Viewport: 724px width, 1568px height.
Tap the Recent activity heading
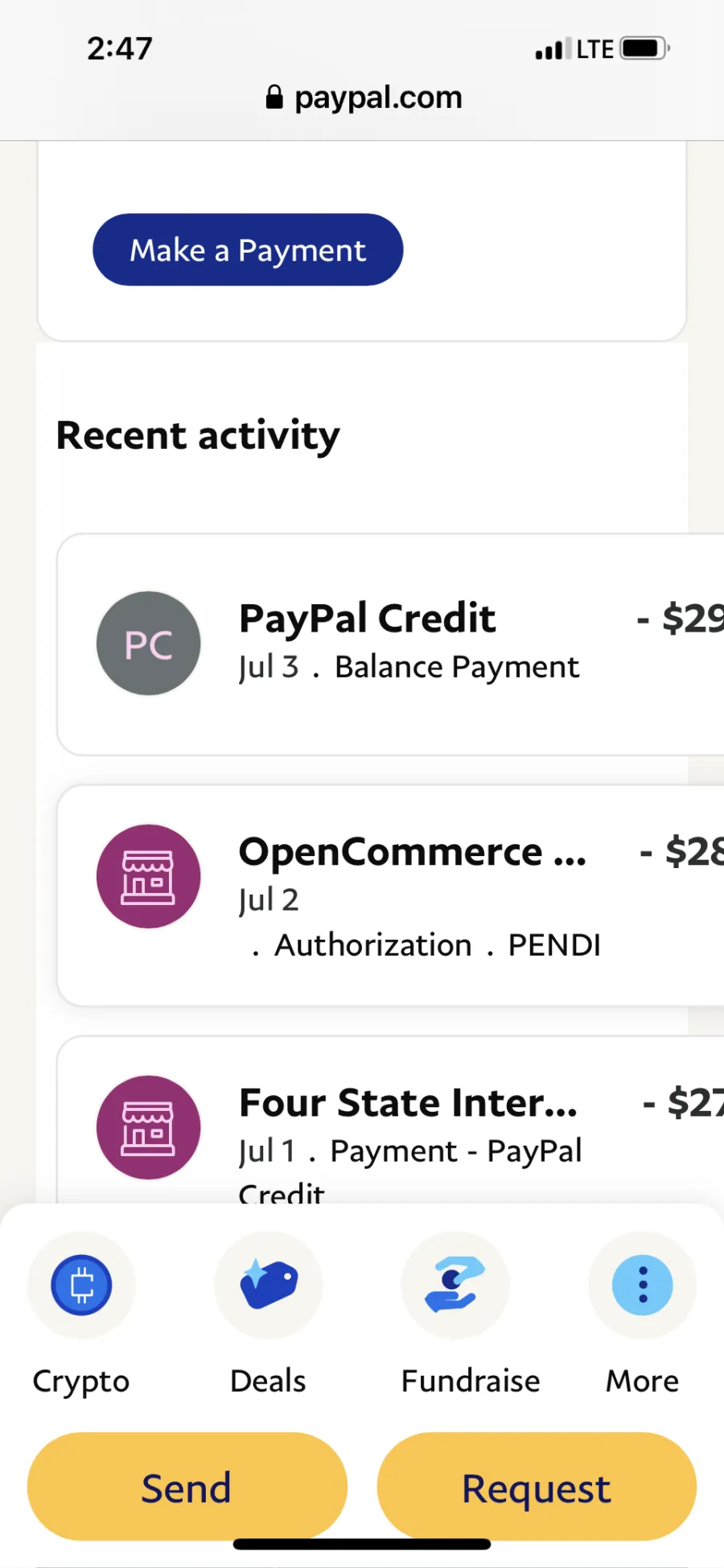[198, 436]
